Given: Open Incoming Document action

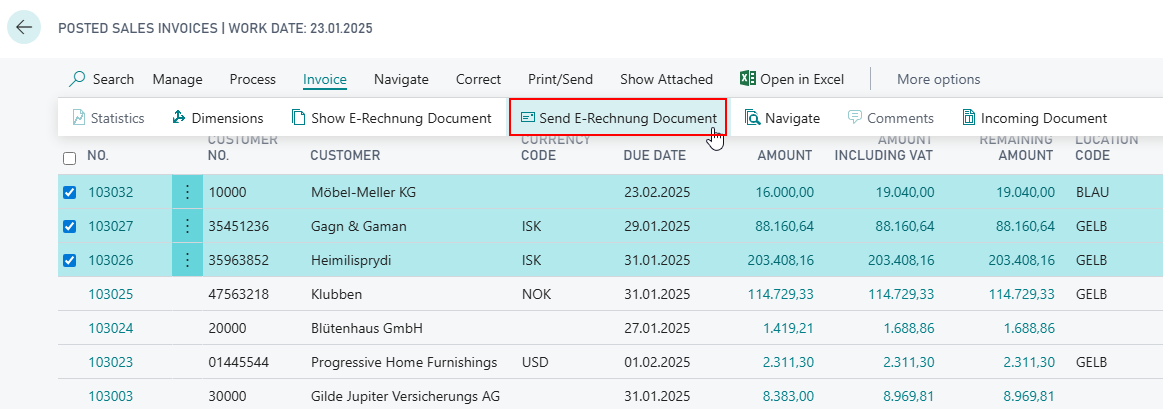Looking at the screenshot, I should pyautogui.click(x=1034, y=118).
